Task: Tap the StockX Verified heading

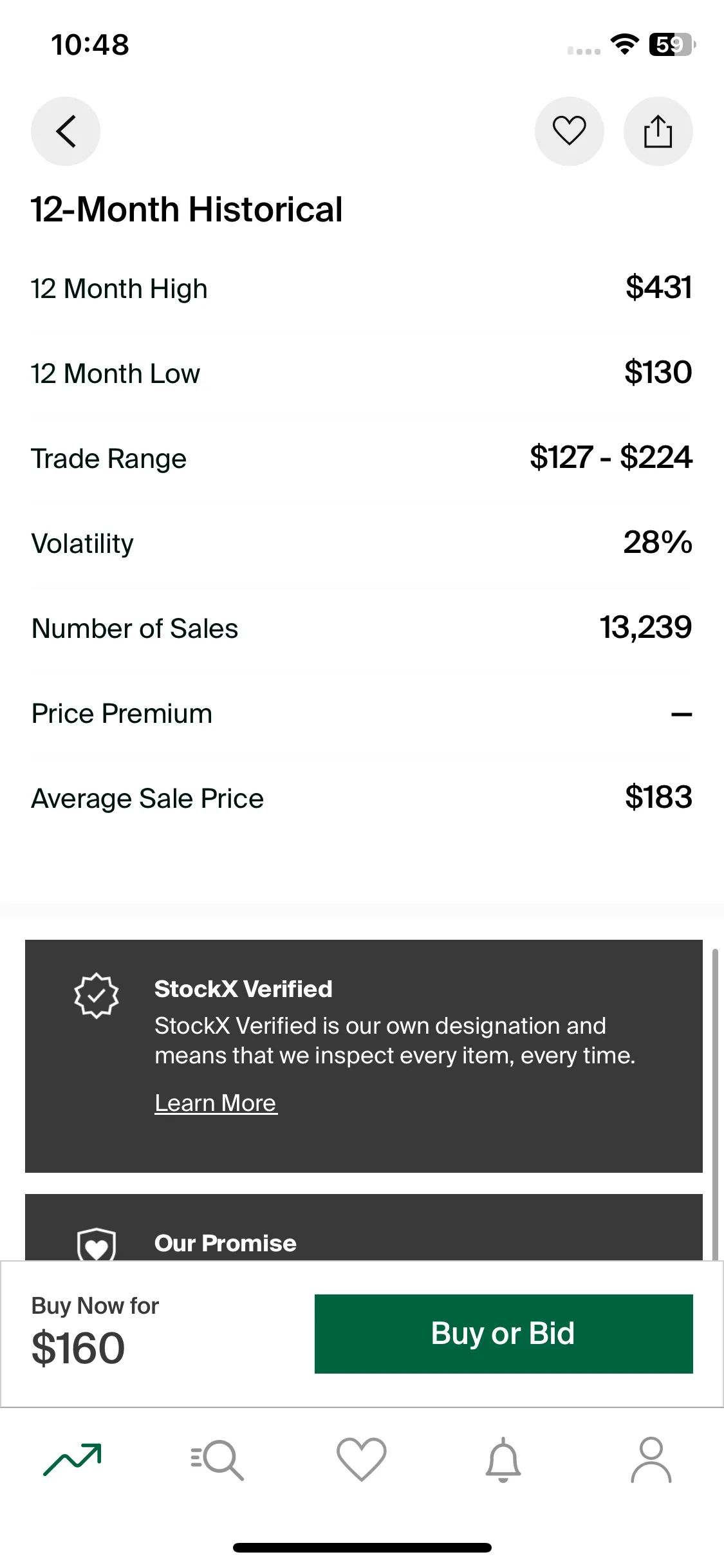Action: 243,989
